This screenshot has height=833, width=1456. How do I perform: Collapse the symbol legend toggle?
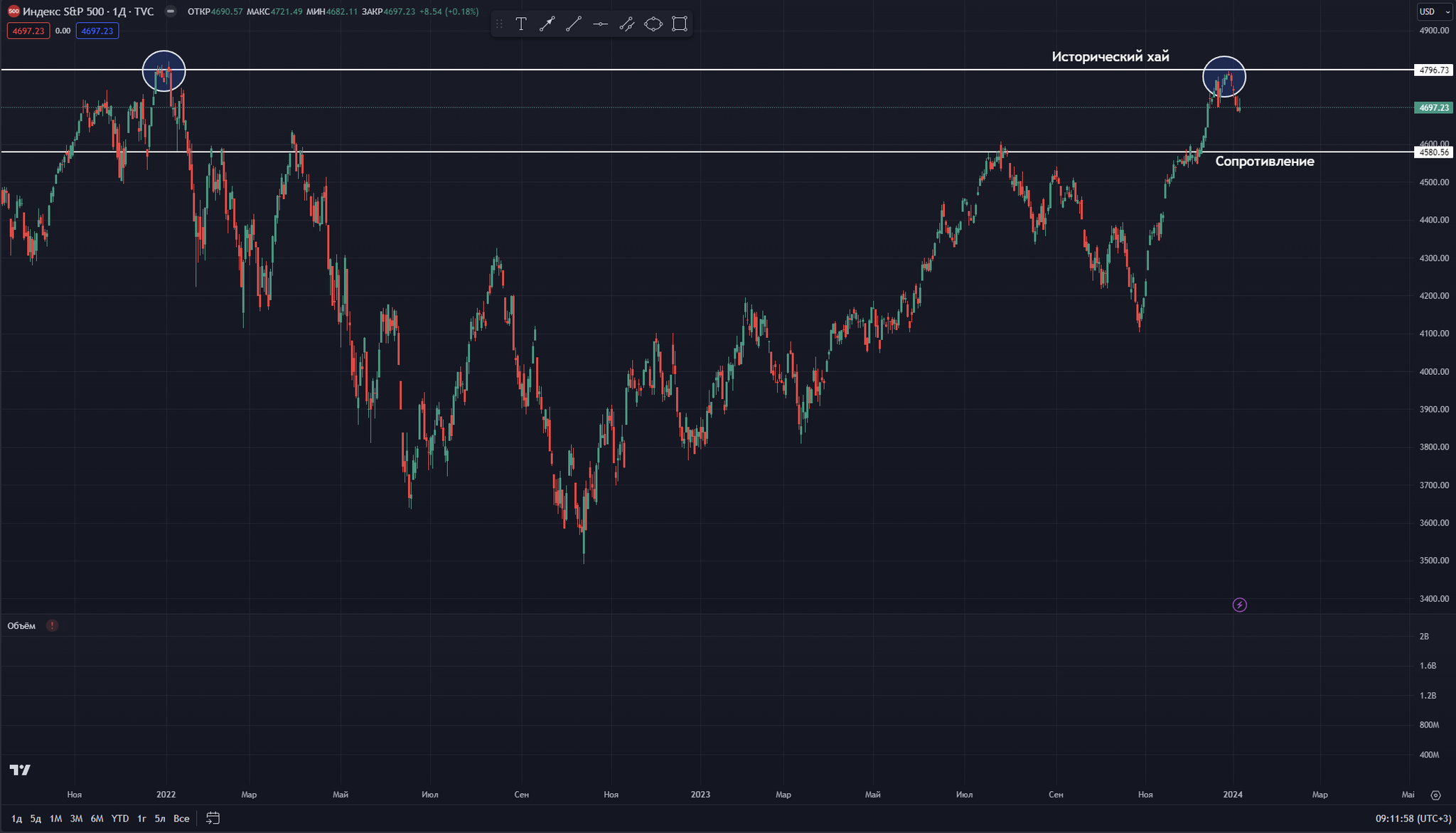coord(170,11)
